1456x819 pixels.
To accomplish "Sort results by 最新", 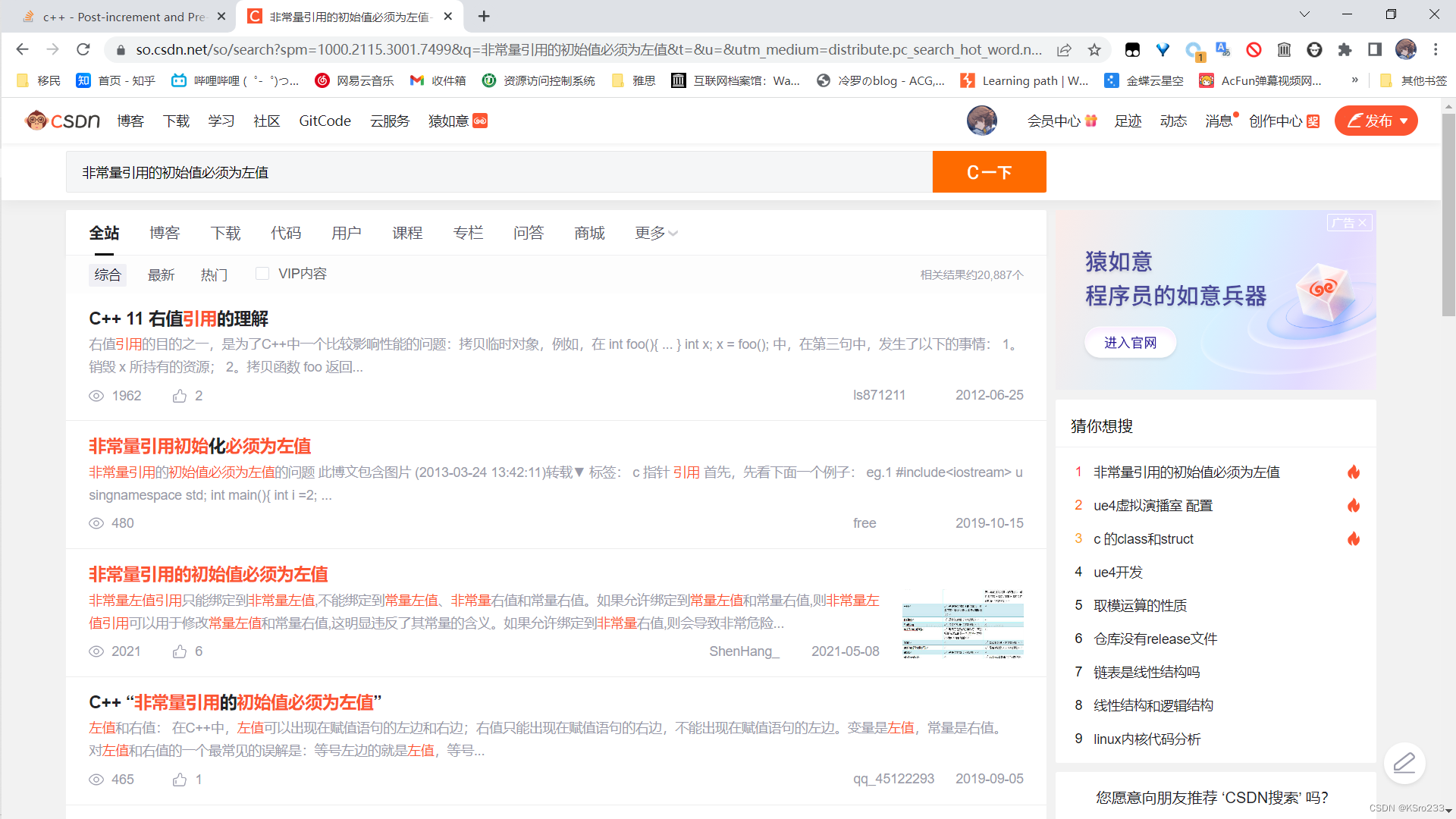I will pyautogui.click(x=161, y=275).
